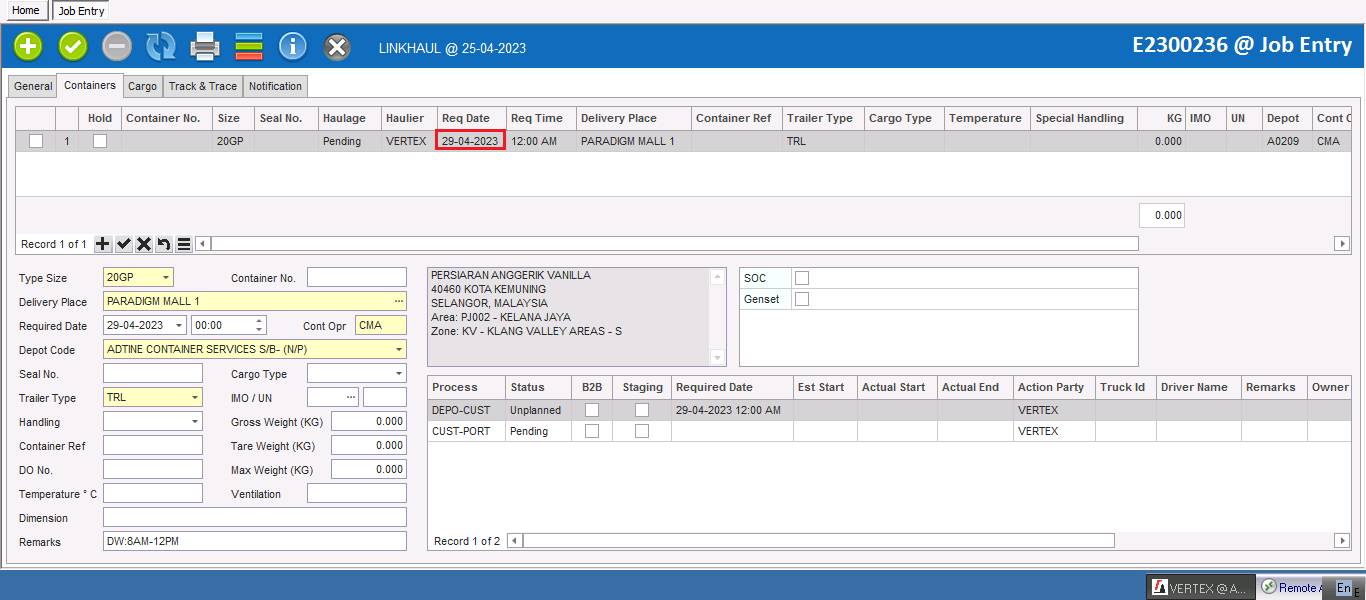Open the Track & Trace tab

click(203, 86)
